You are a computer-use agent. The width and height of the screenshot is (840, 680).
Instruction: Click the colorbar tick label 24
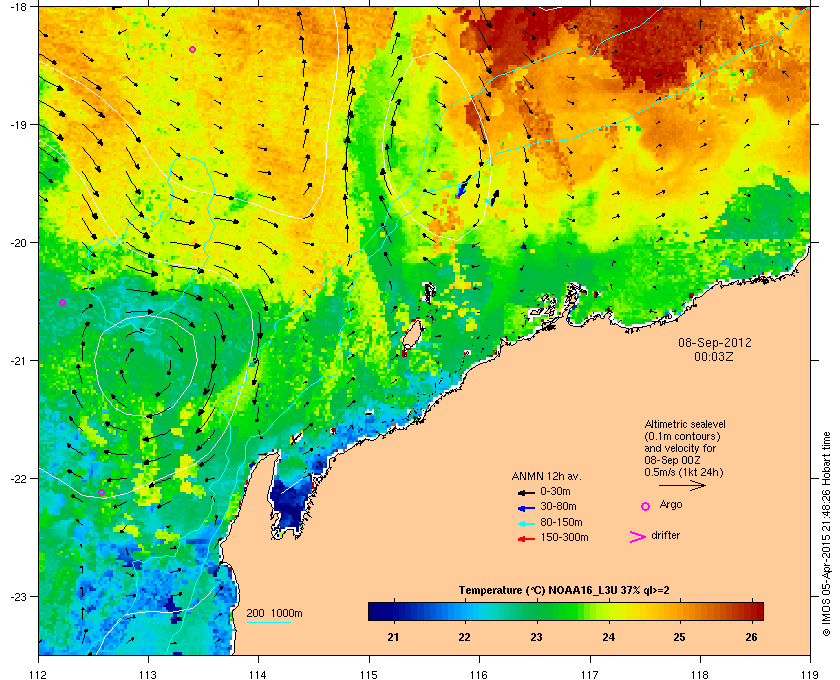pyautogui.click(x=608, y=637)
